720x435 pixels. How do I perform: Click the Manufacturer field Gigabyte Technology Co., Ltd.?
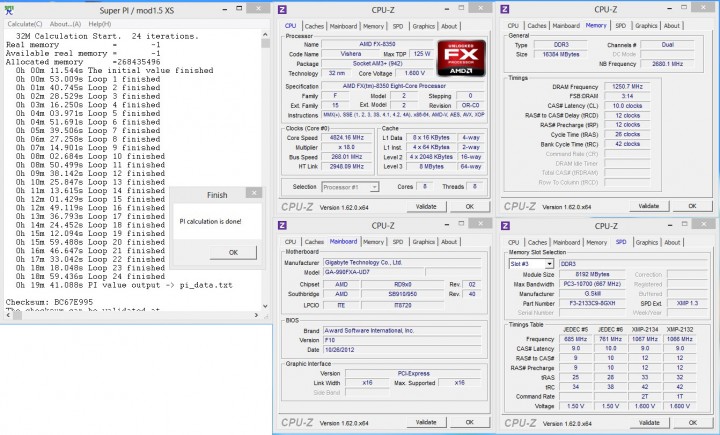click(402, 263)
